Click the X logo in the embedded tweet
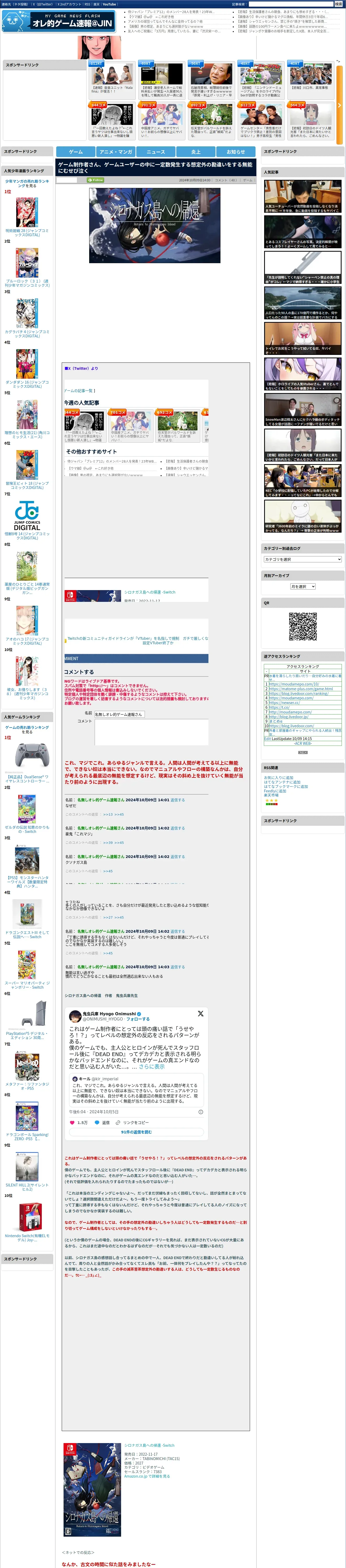The width and height of the screenshot is (346, 1568). tap(200, 1013)
